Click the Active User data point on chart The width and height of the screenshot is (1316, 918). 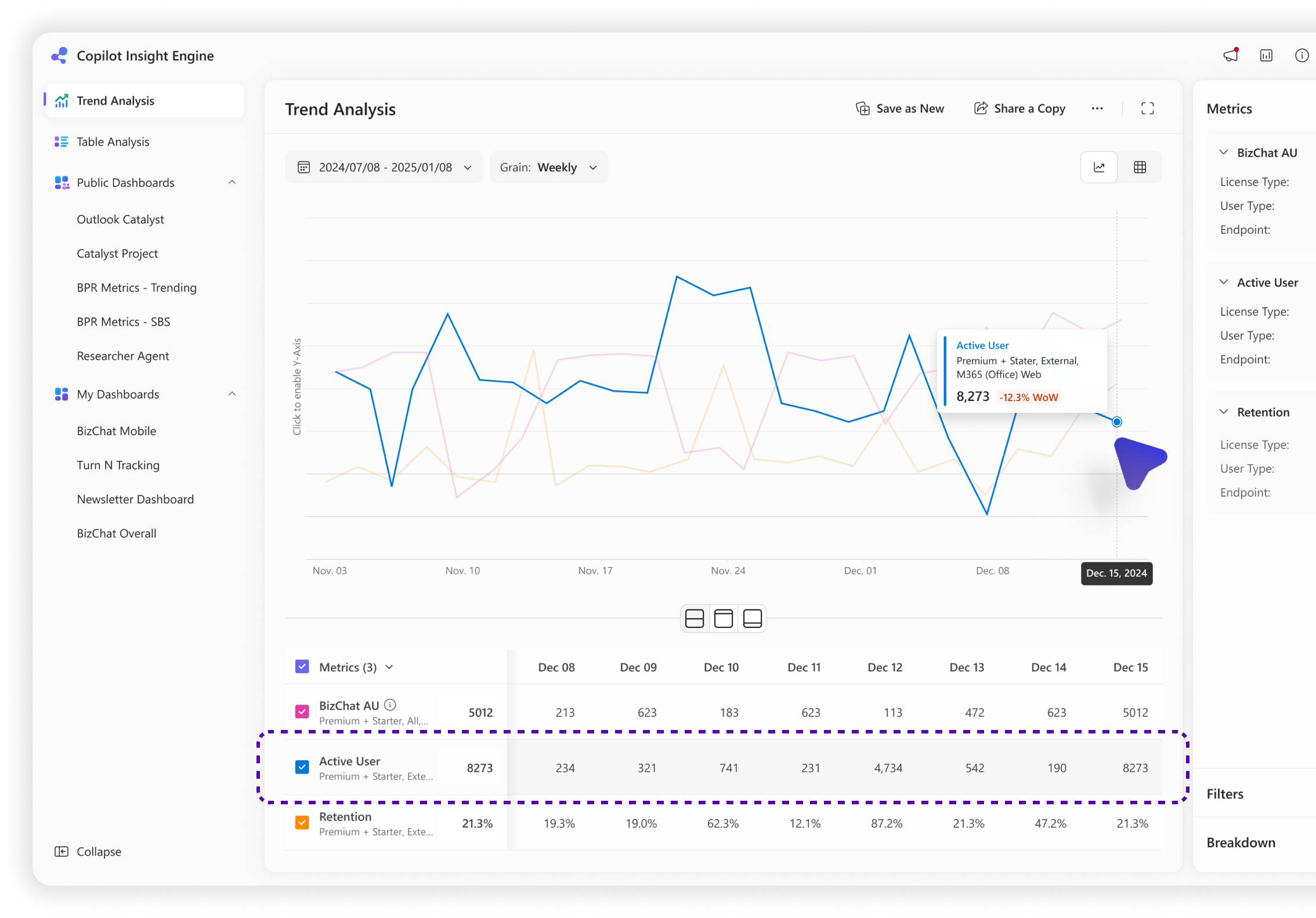tap(1116, 422)
